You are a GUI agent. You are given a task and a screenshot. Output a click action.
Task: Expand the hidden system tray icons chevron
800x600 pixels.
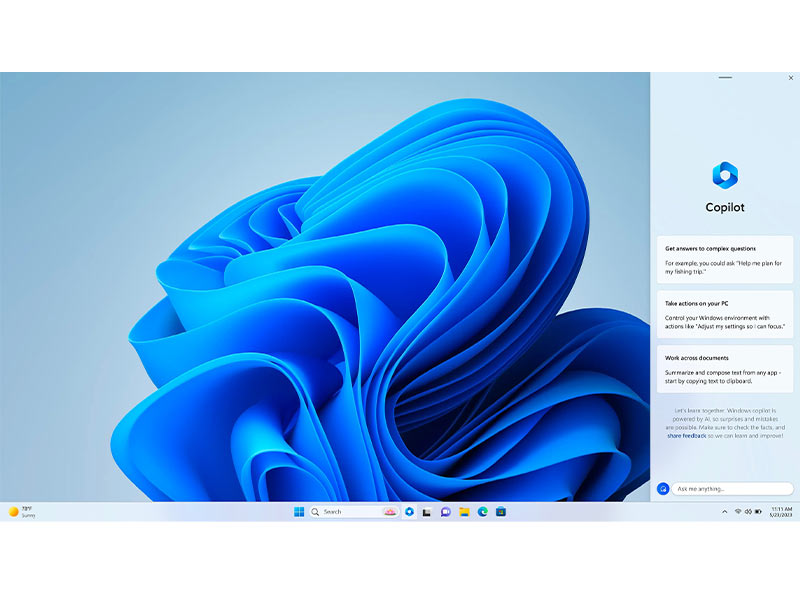point(724,512)
